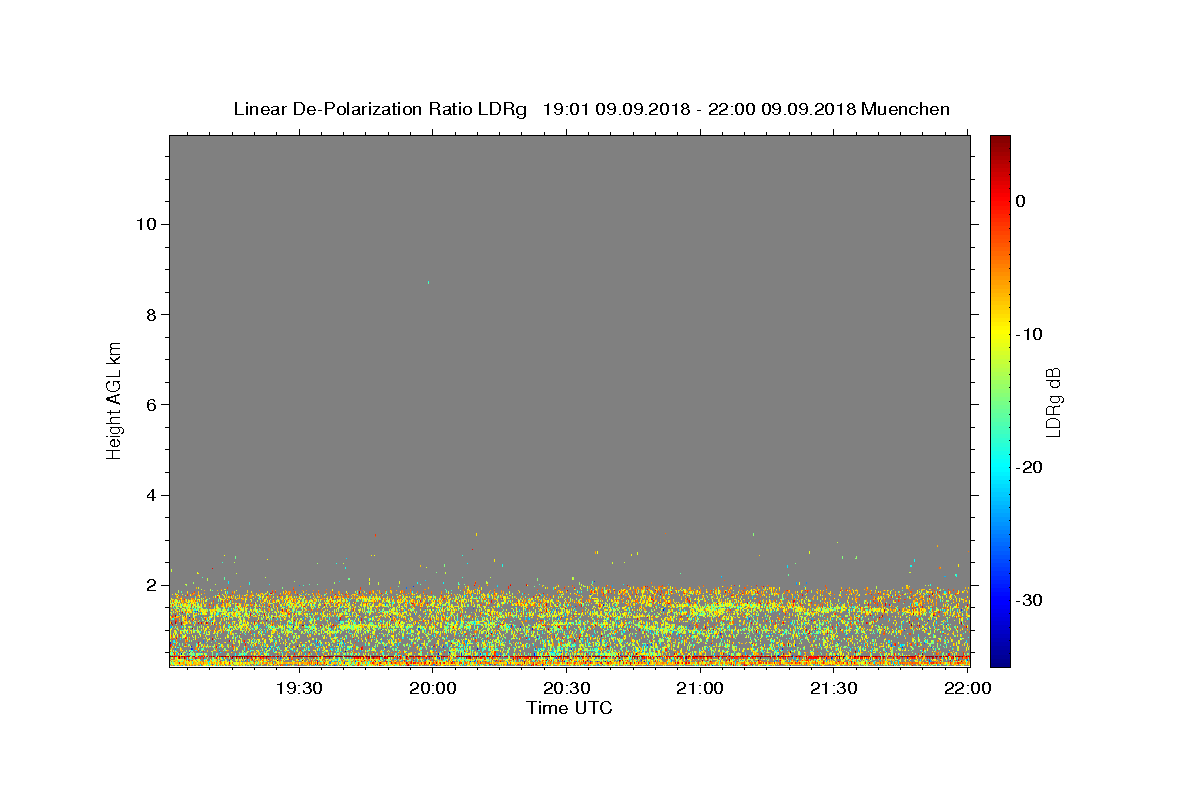
Task: Click the 'Time UTC' axis label
Action: [x=569, y=708]
